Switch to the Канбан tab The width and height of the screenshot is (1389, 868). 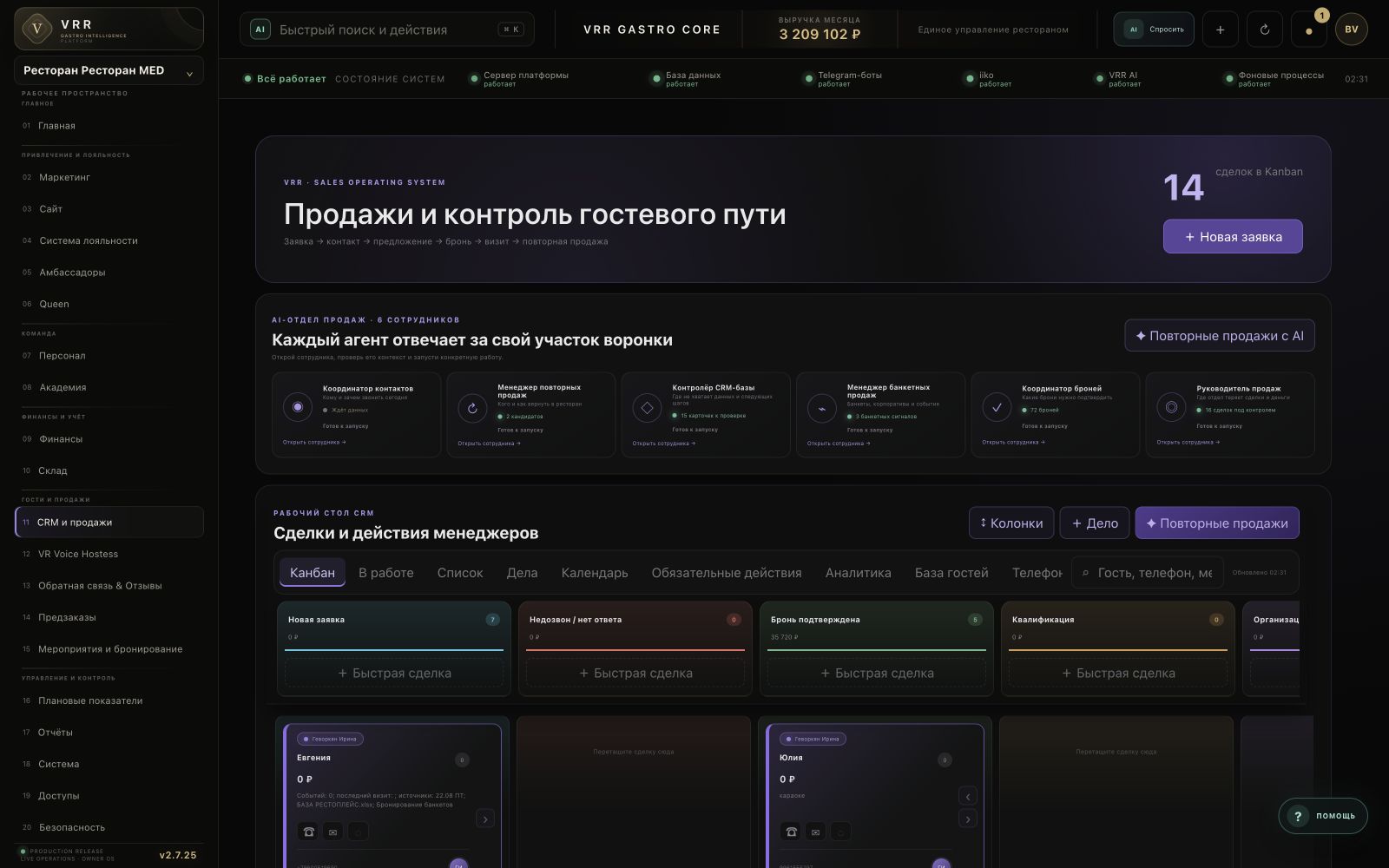tap(313, 573)
